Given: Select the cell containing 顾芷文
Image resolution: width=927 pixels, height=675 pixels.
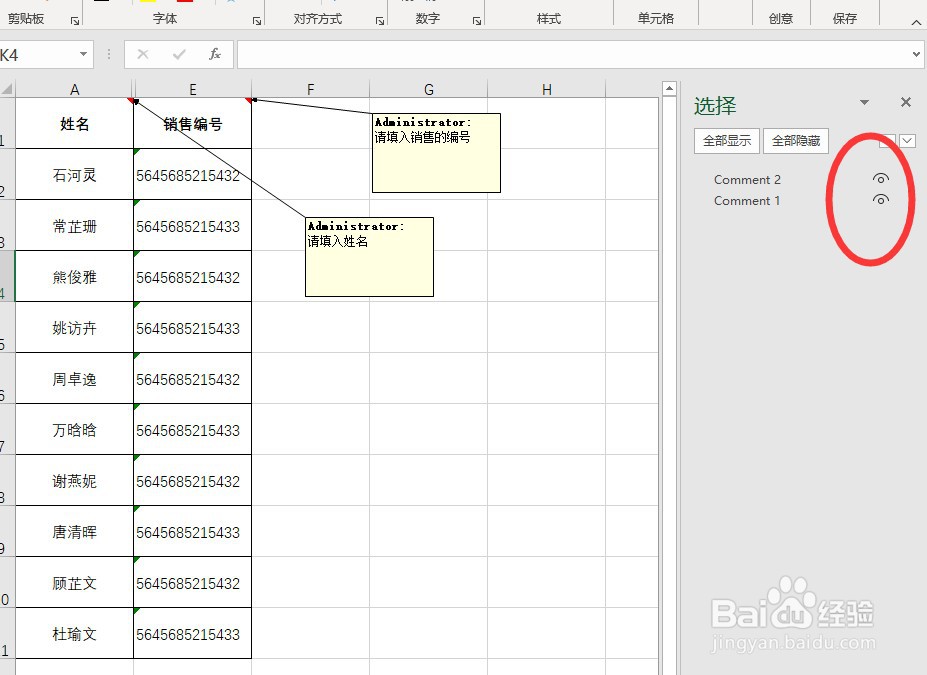Looking at the screenshot, I should click(x=74, y=583).
